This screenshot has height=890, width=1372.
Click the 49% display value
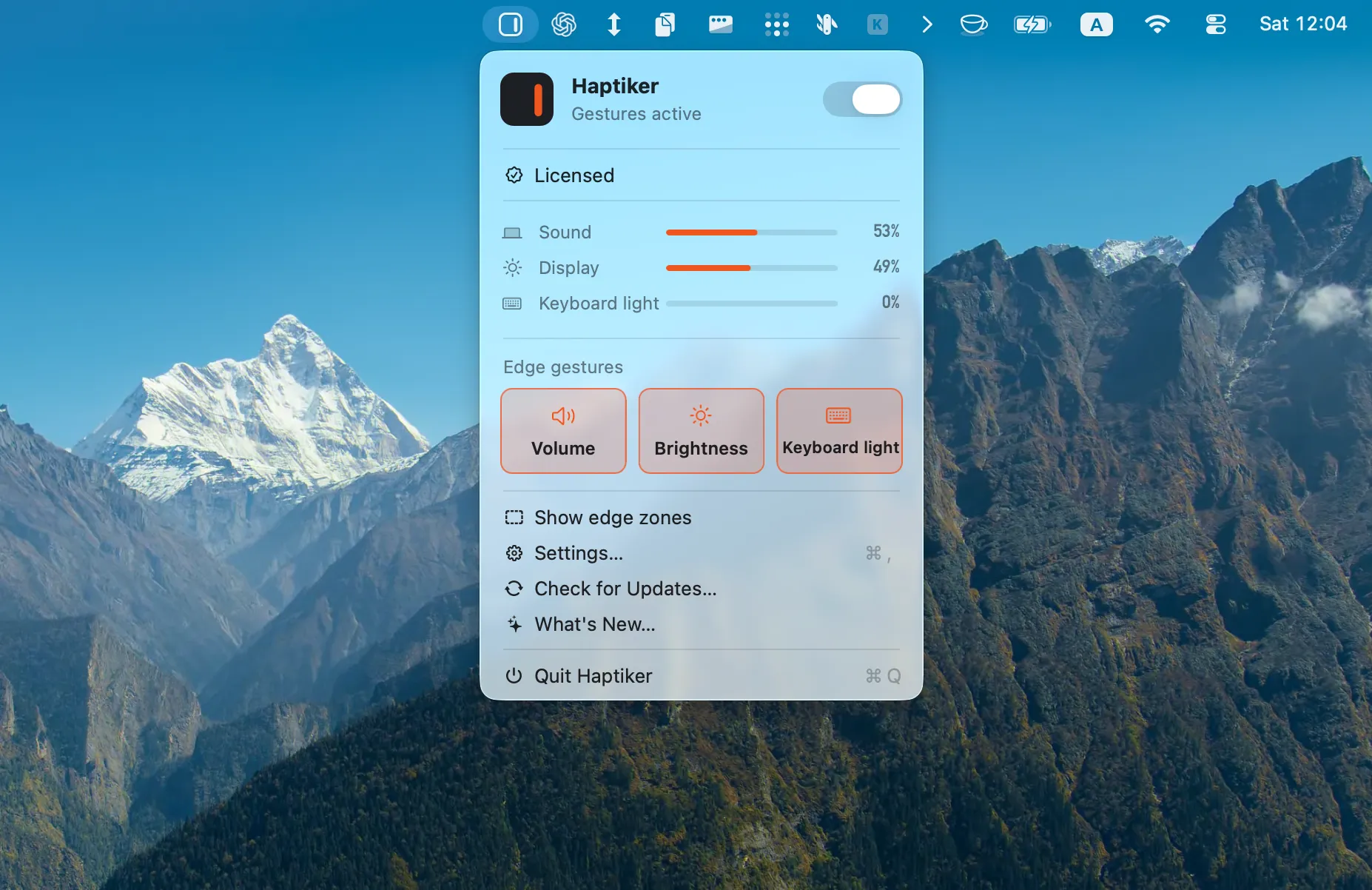pyautogui.click(x=886, y=267)
